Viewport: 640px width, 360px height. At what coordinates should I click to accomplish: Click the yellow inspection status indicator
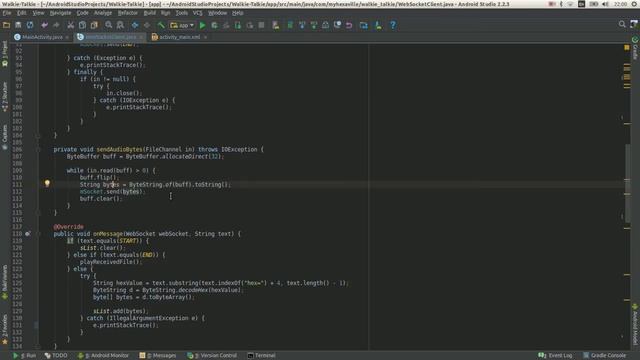pos(627,48)
